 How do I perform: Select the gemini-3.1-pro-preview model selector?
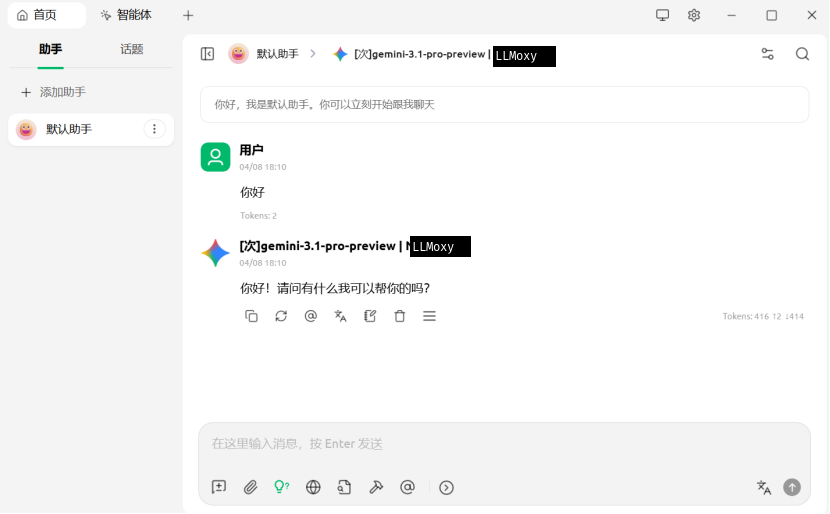[444, 55]
